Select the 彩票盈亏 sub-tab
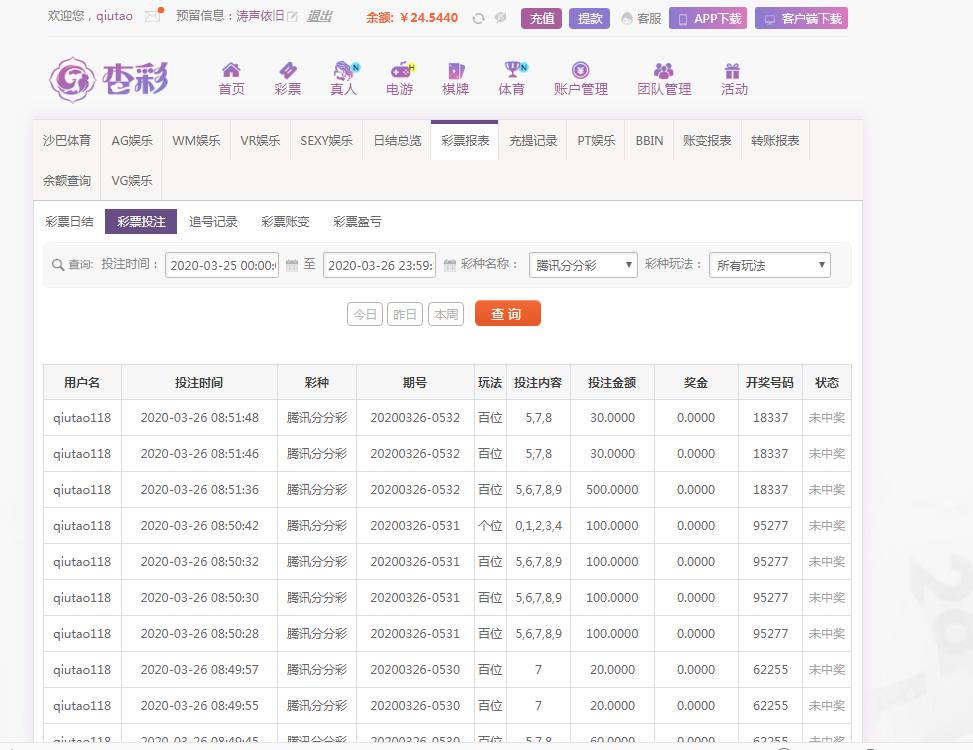This screenshot has width=973, height=750. (357, 222)
